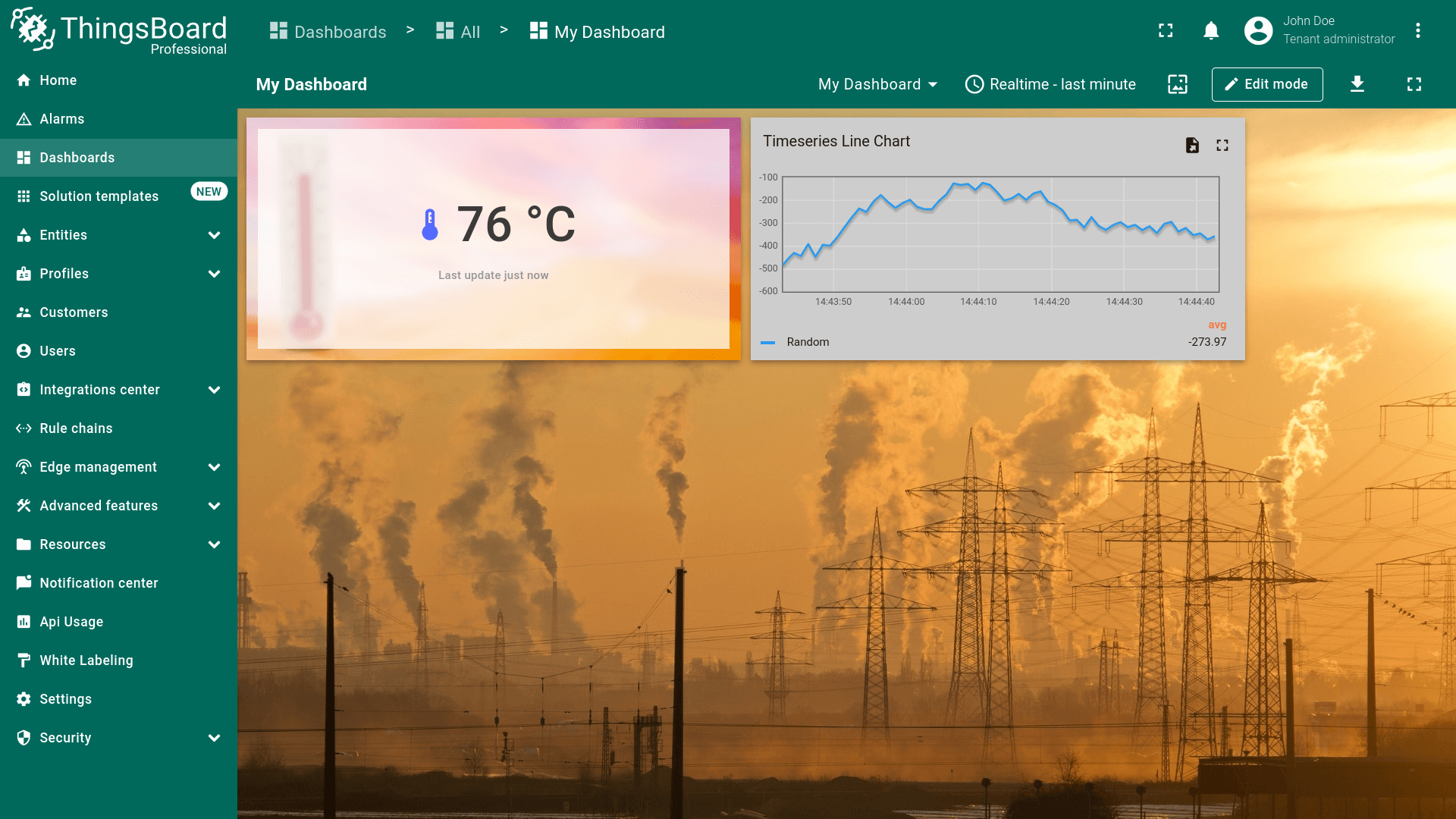Click the ThingsBoard logo
The image size is (1456, 819).
(x=119, y=31)
